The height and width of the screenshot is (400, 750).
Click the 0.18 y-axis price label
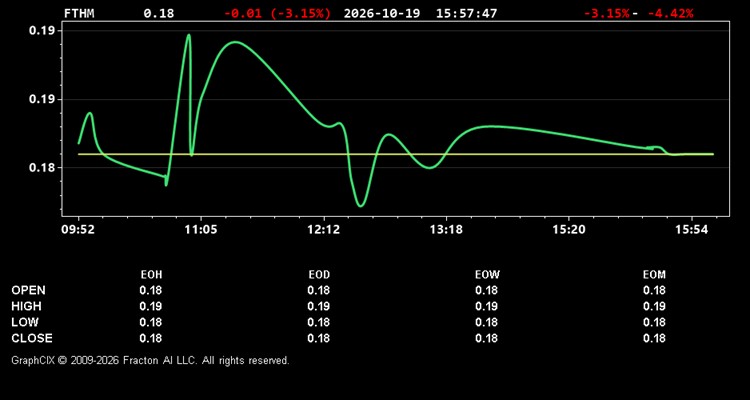pyautogui.click(x=42, y=167)
